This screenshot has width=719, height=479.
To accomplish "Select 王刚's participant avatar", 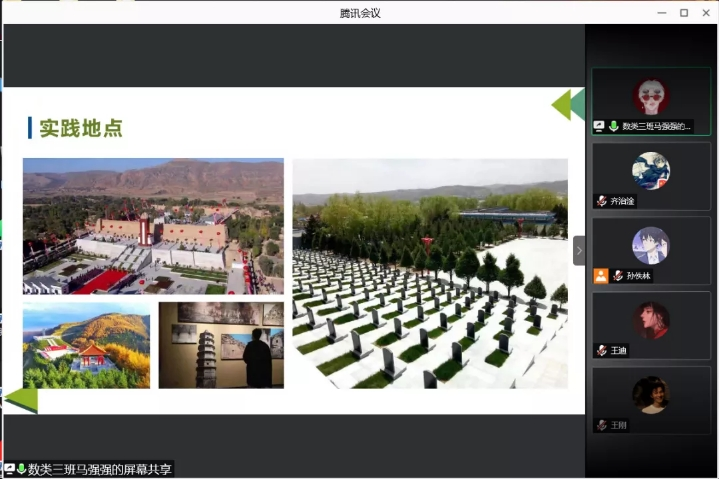I will tap(651, 395).
